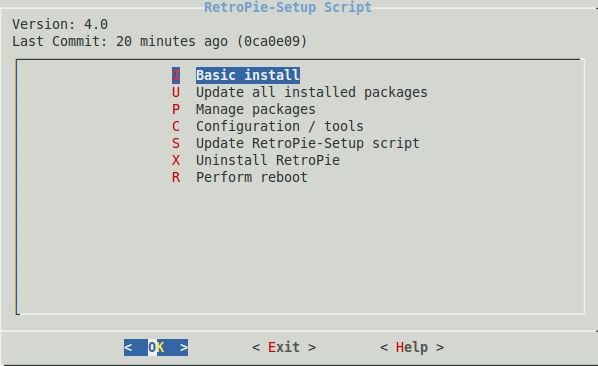Select the Basic install menu entry
598x366 pixels.
pyautogui.click(x=248, y=75)
